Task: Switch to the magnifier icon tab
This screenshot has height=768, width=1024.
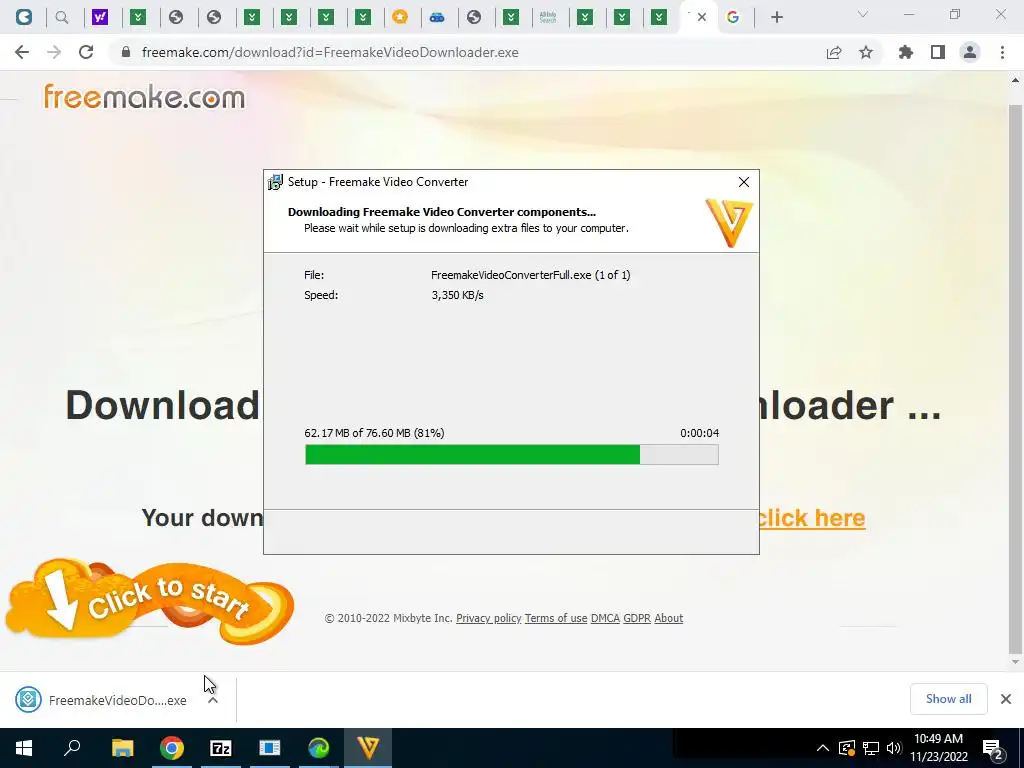Action: (61, 17)
